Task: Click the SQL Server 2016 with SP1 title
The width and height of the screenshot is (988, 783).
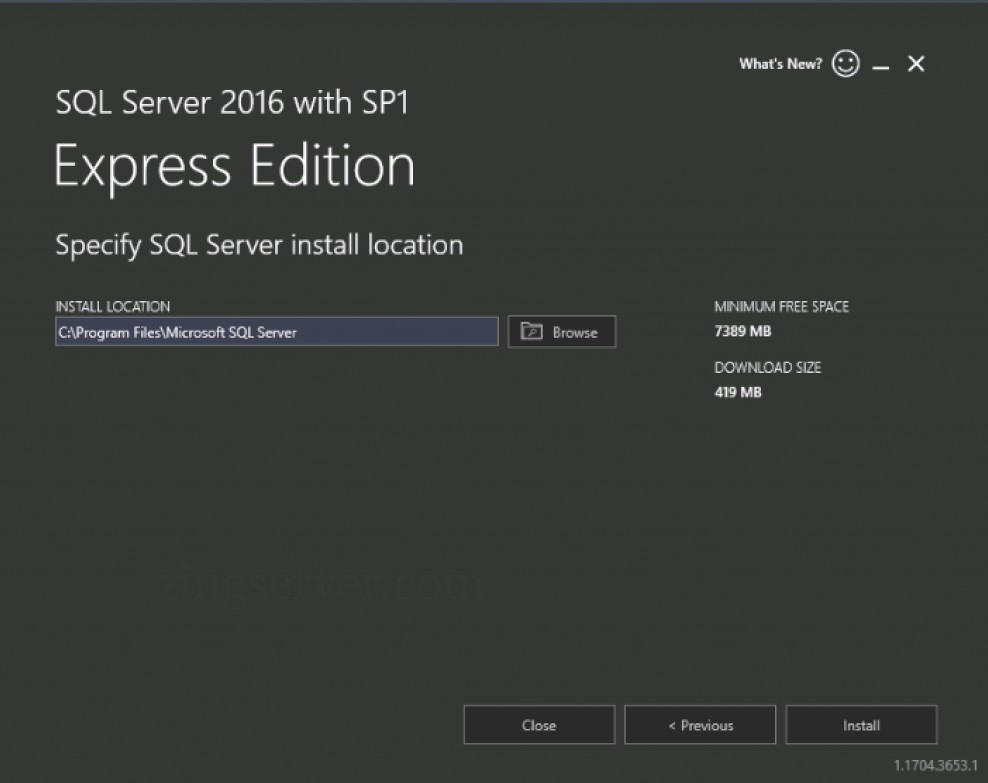Action: click(233, 102)
